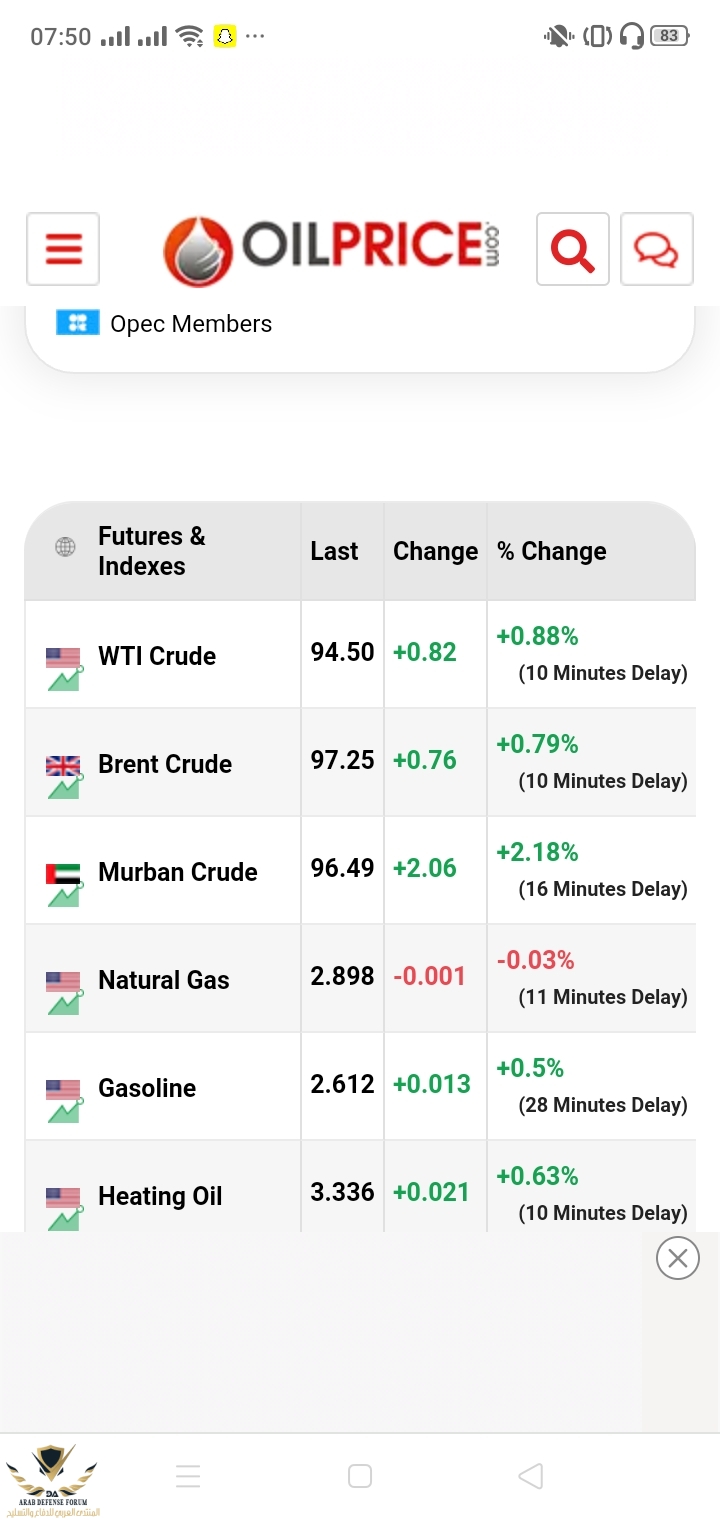The image size is (720, 1520).
Task: Tap the globe icon in table header
Action: (x=65, y=547)
